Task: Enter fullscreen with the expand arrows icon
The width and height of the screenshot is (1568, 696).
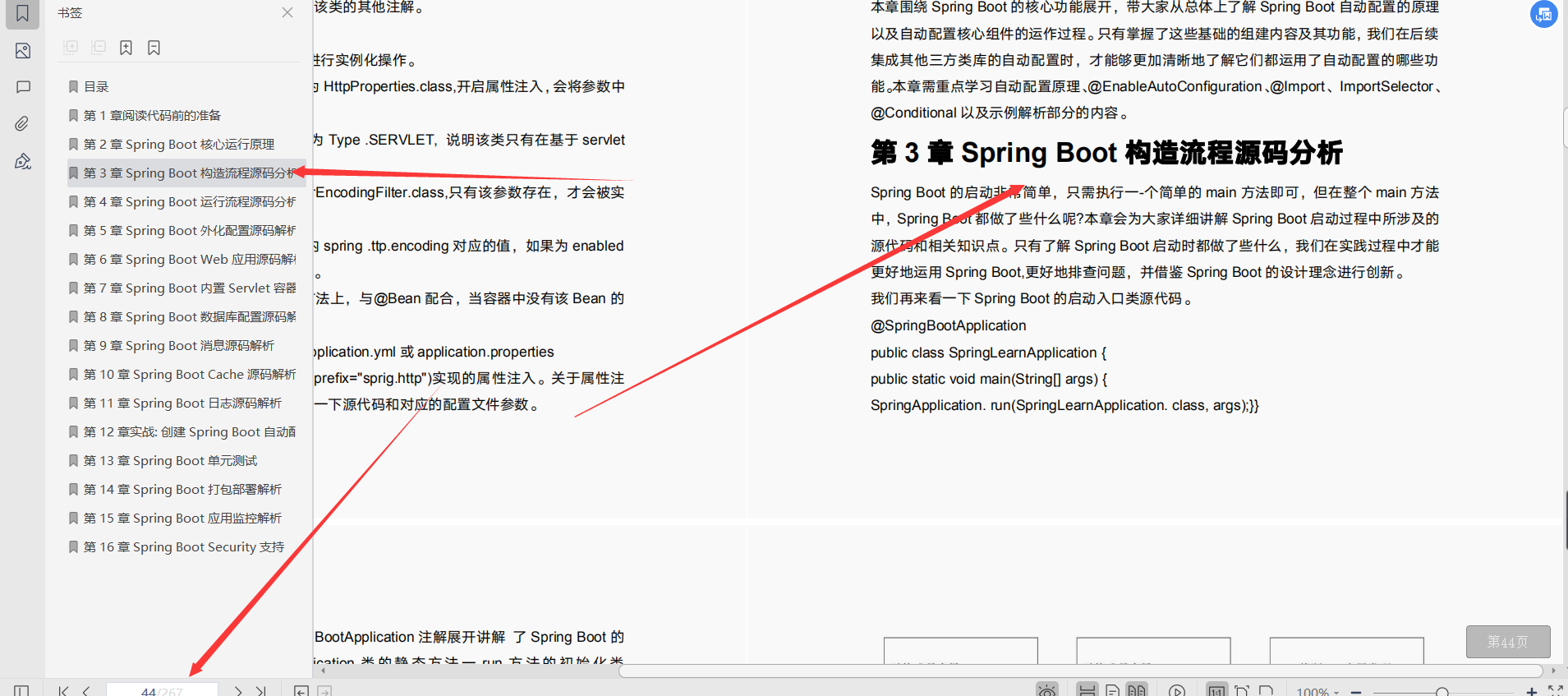Action: [1555, 691]
